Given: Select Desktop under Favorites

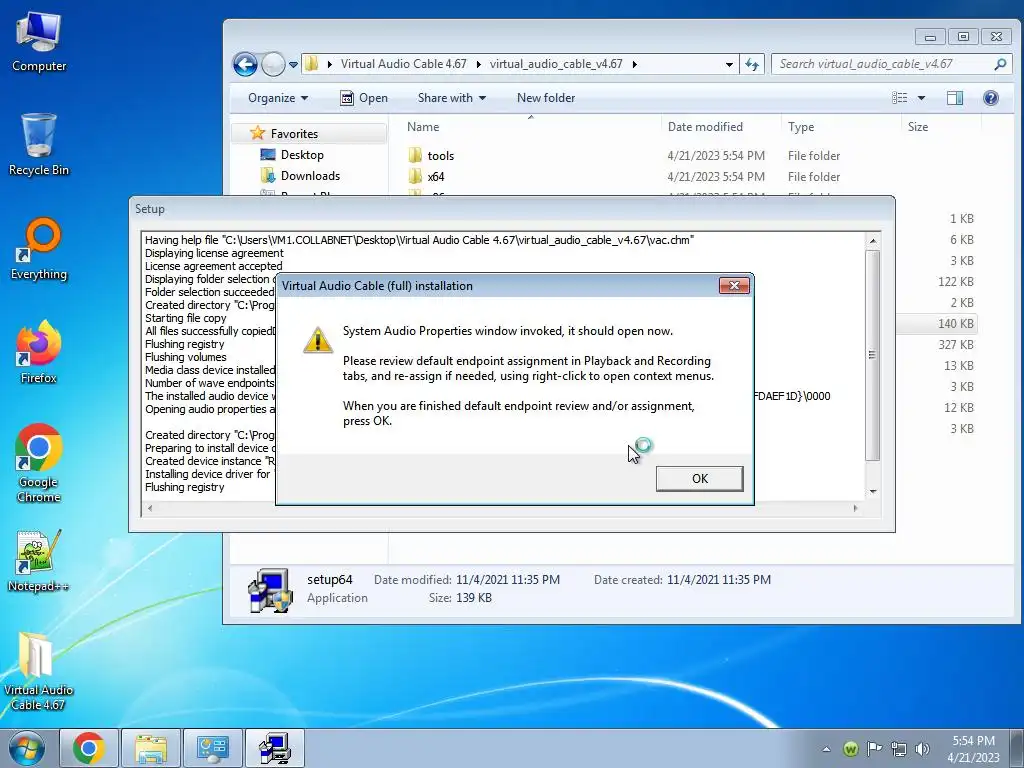Looking at the screenshot, I should tap(302, 155).
